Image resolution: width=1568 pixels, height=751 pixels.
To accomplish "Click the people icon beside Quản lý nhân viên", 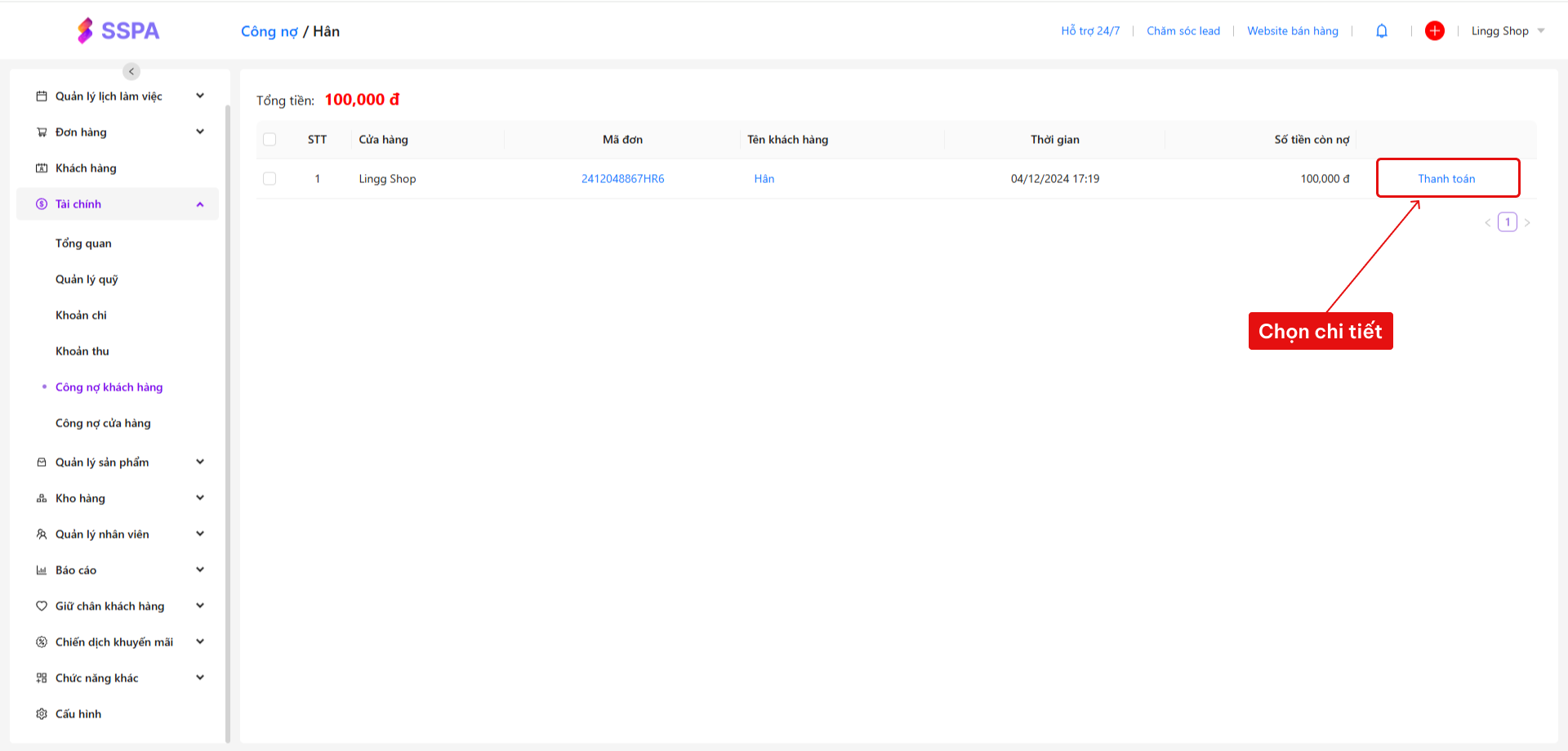I will [42, 534].
